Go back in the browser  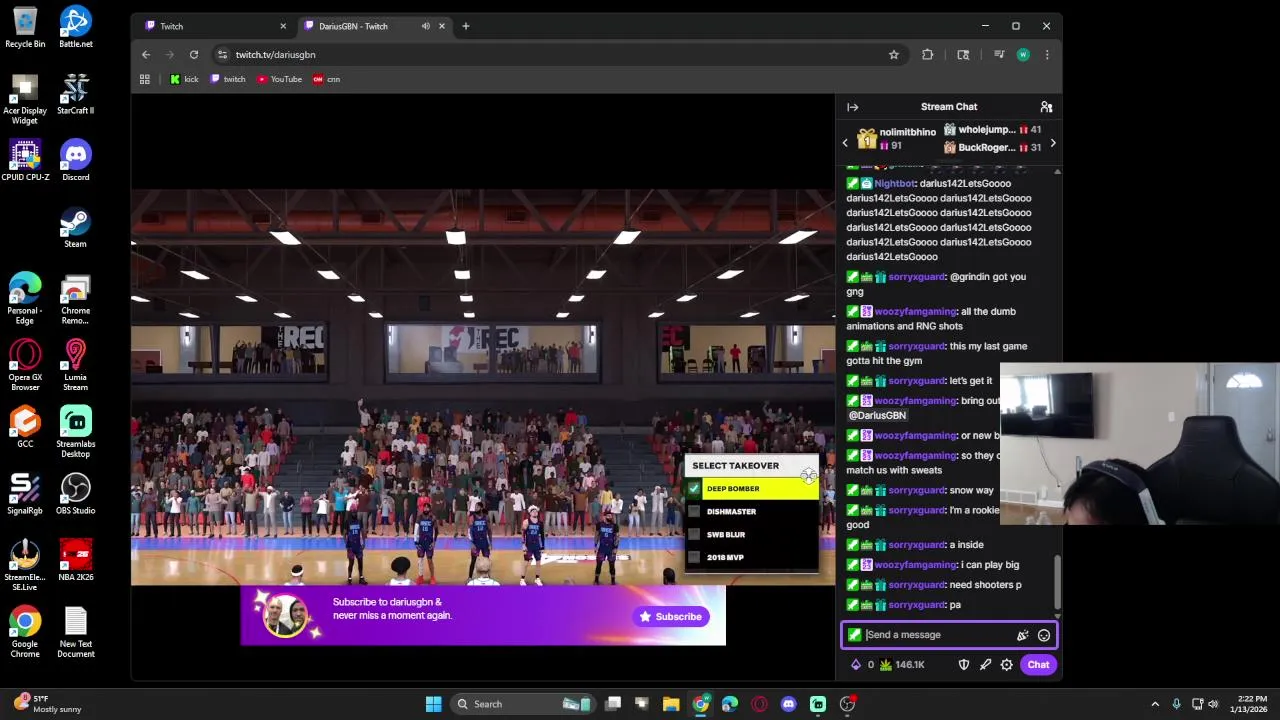tap(146, 55)
